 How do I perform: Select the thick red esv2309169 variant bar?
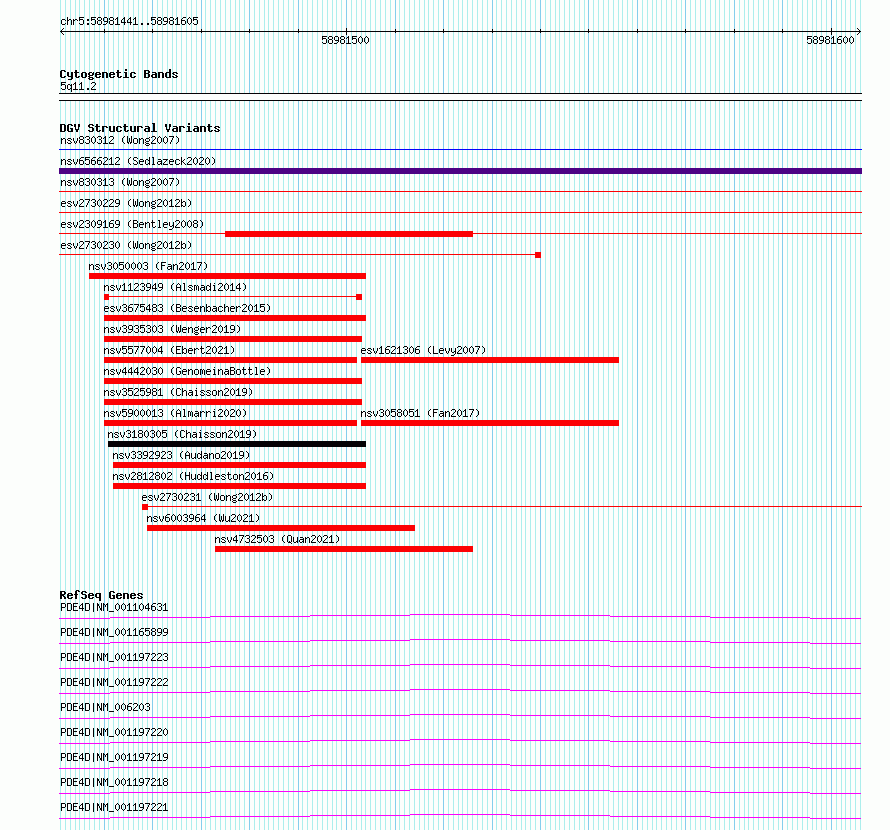349,234
